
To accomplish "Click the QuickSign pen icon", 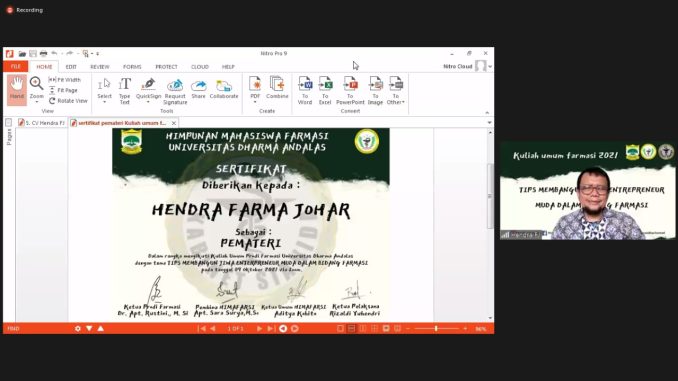I will coord(148,83).
